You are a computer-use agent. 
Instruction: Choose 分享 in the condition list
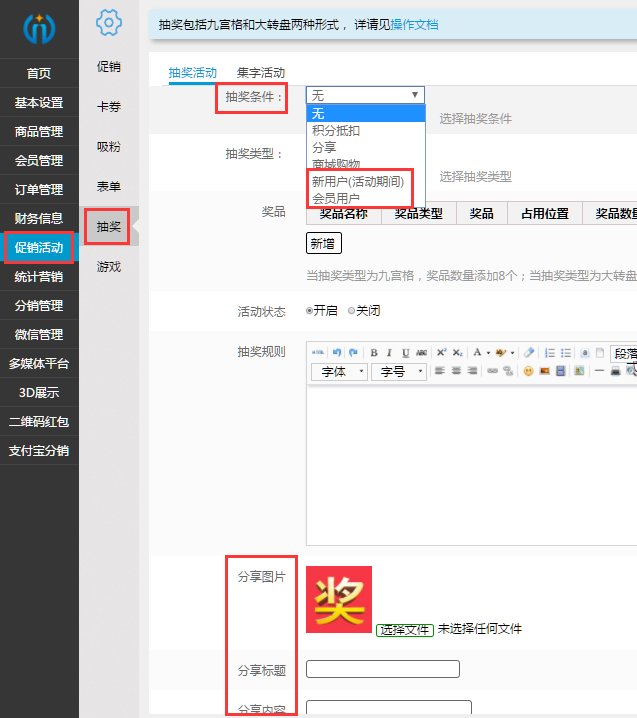[x=366, y=147]
